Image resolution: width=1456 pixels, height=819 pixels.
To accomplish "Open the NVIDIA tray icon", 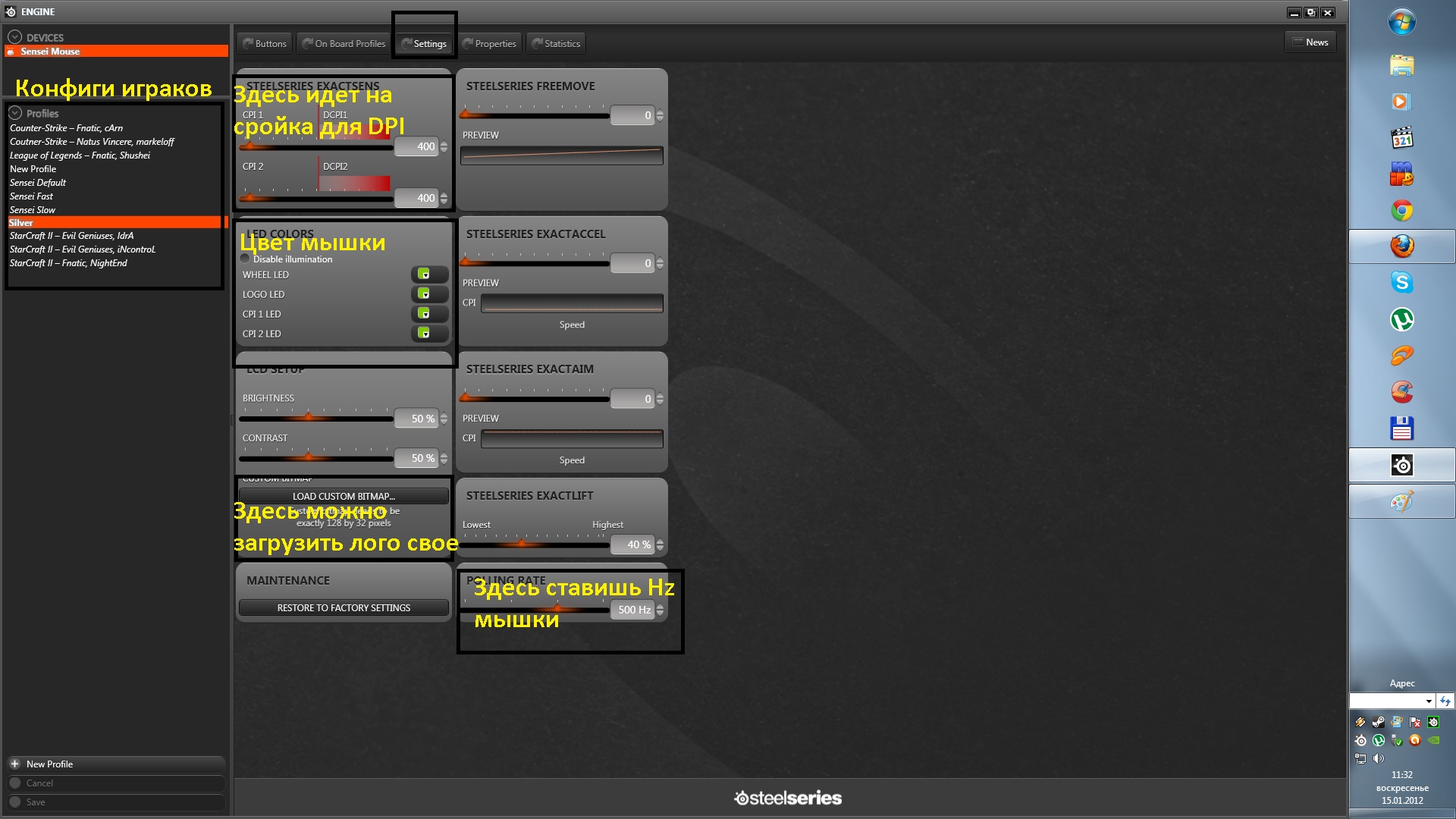I will pos(1433,740).
